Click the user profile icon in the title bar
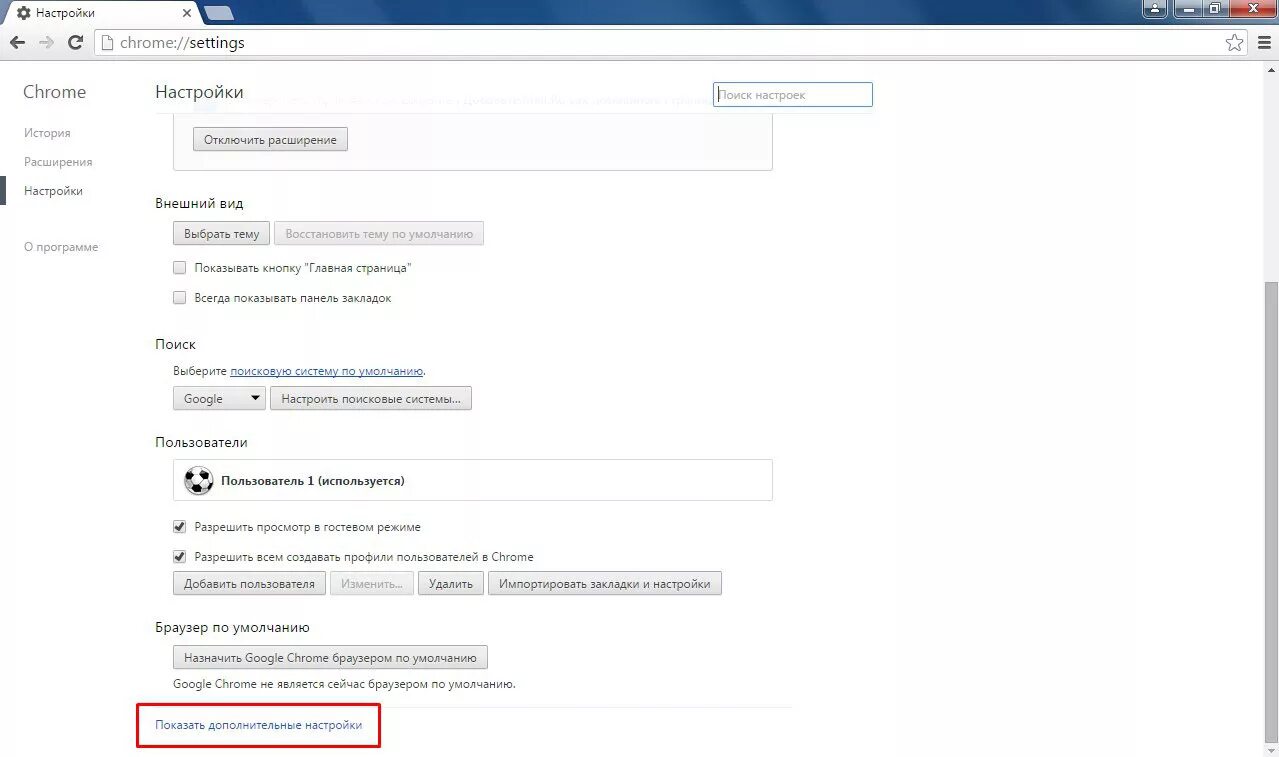This screenshot has width=1279, height=757. (1155, 9)
